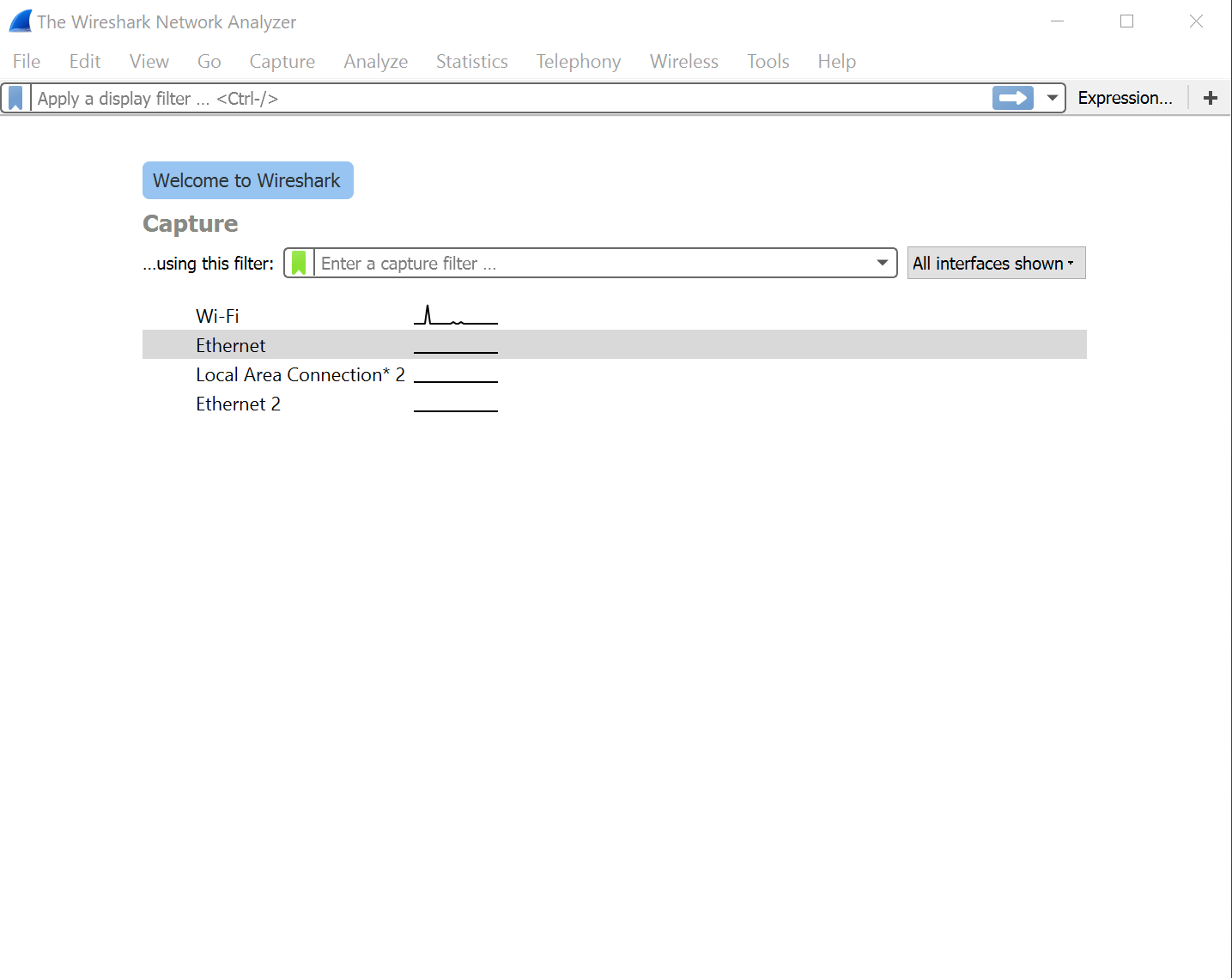
Task: Focus the display filter input field
Action: [512, 98]
